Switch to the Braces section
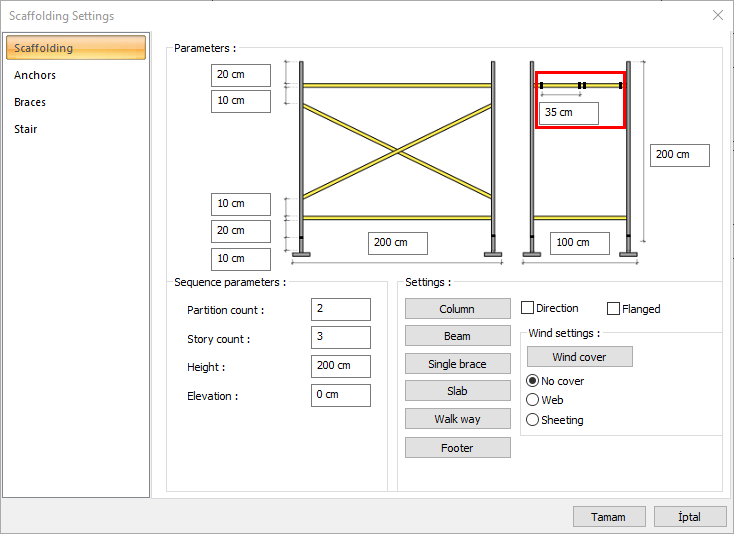The image size is (734, 534). pos(30,102)
